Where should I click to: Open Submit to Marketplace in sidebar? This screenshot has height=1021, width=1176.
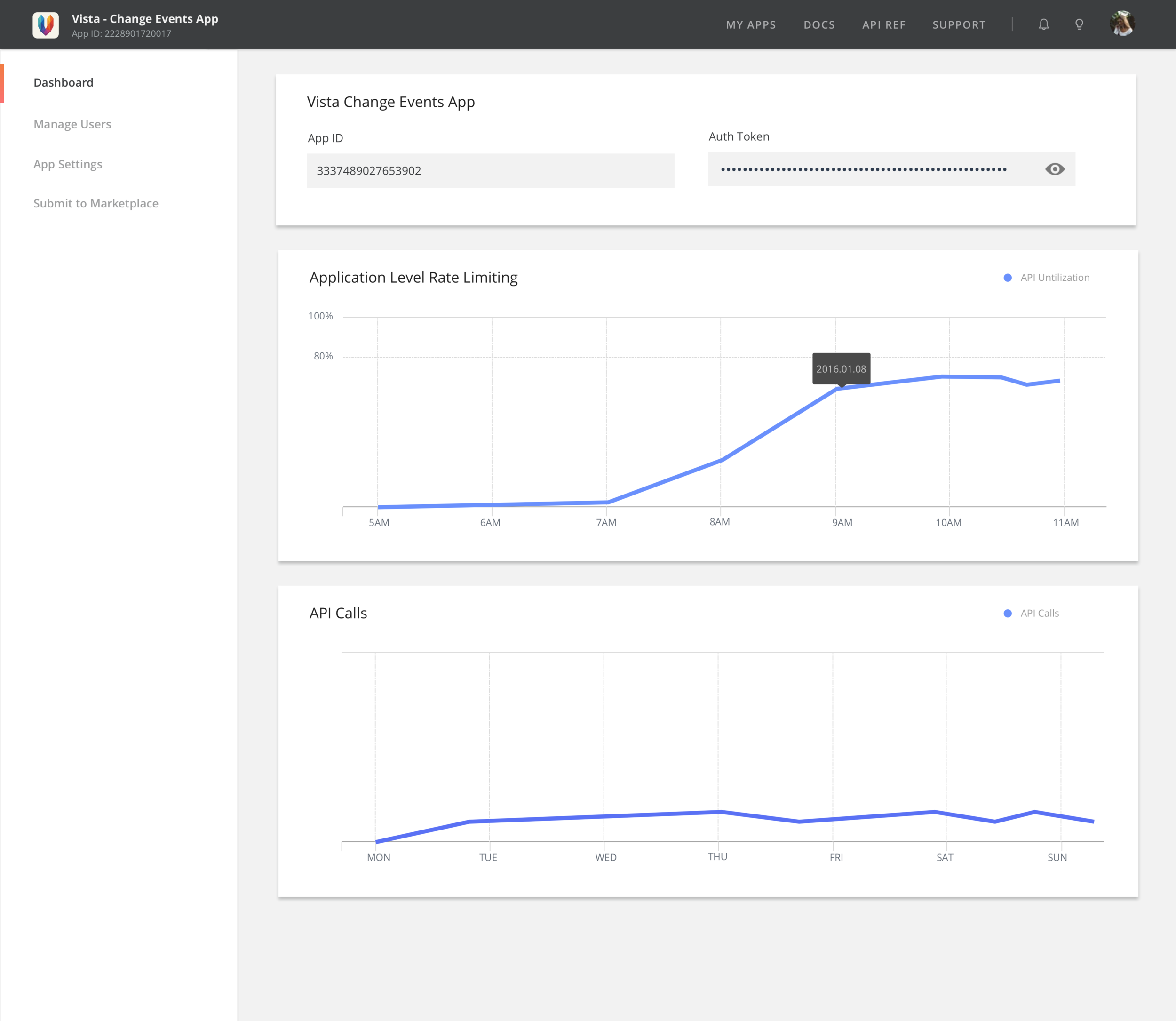tap(95, 203)
